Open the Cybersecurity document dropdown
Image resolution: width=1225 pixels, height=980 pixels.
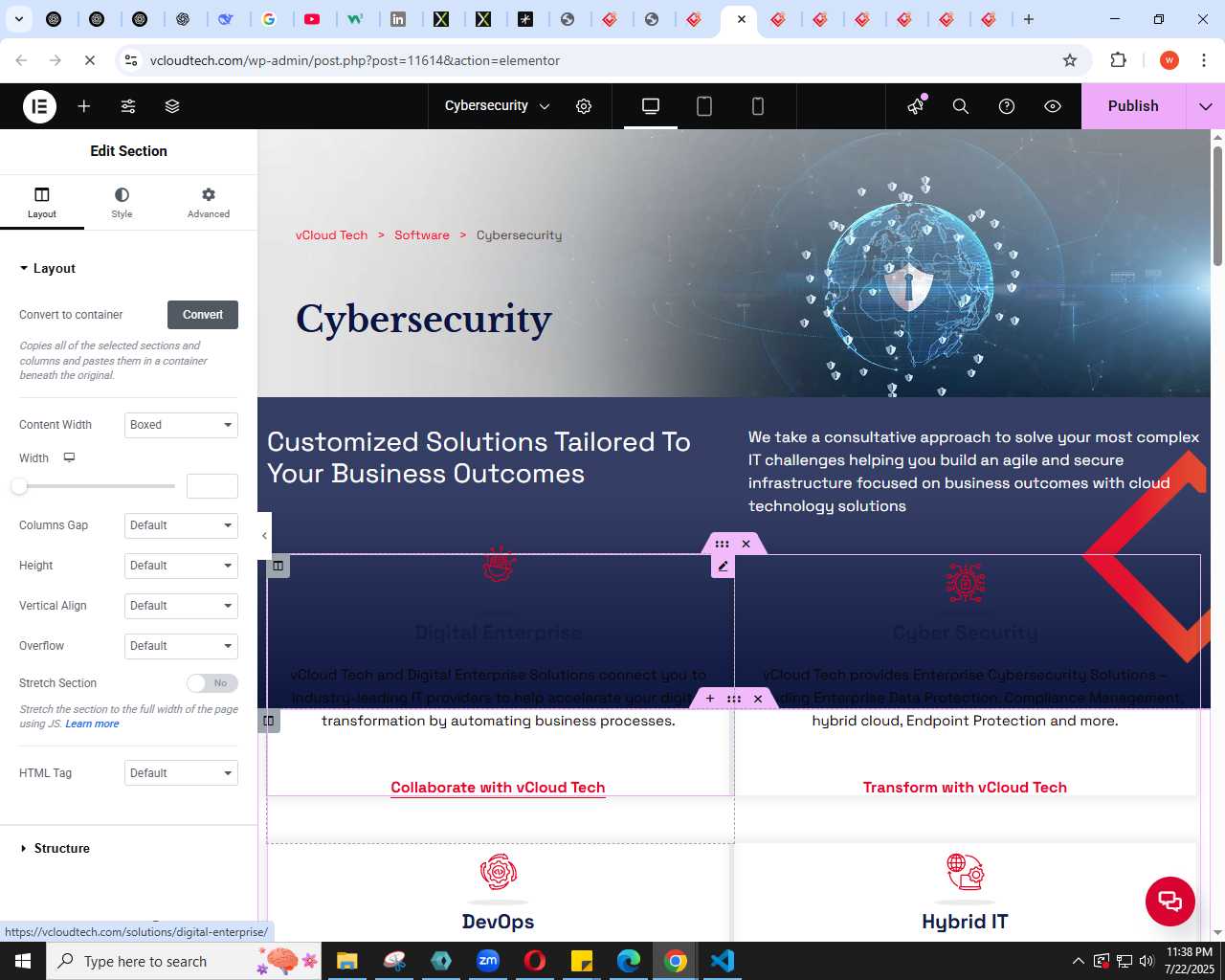pos(497,106)
